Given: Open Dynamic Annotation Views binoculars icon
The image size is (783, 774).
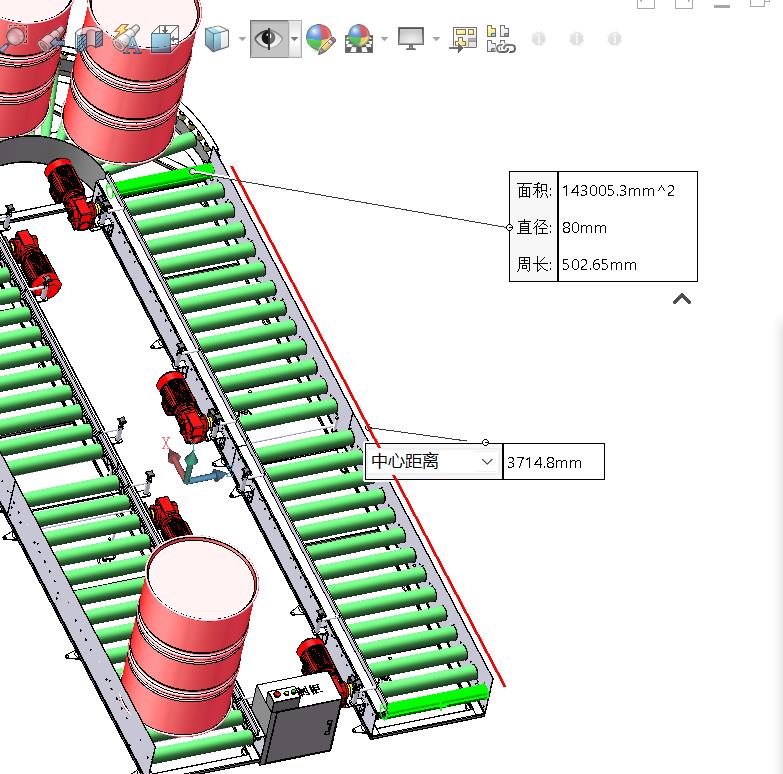Looking at the screenshot, I should tap(127, 38).
